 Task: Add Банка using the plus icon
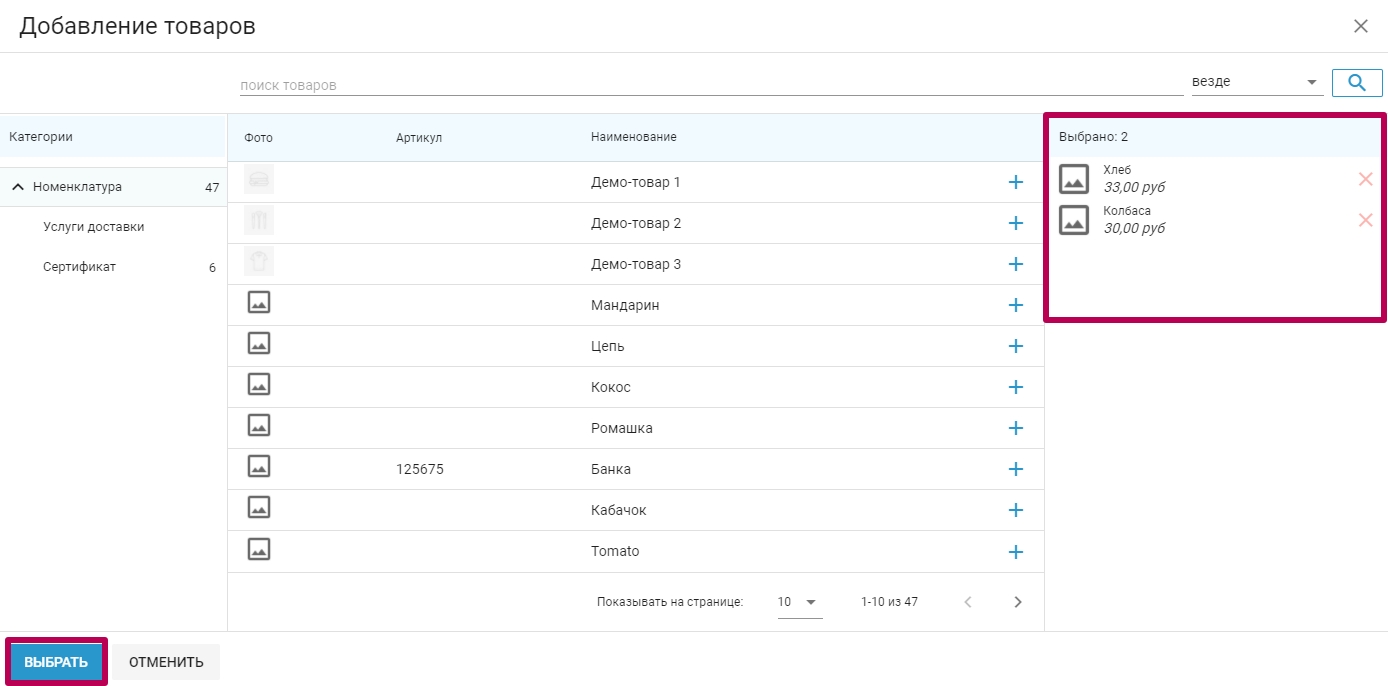point(1016,469)
